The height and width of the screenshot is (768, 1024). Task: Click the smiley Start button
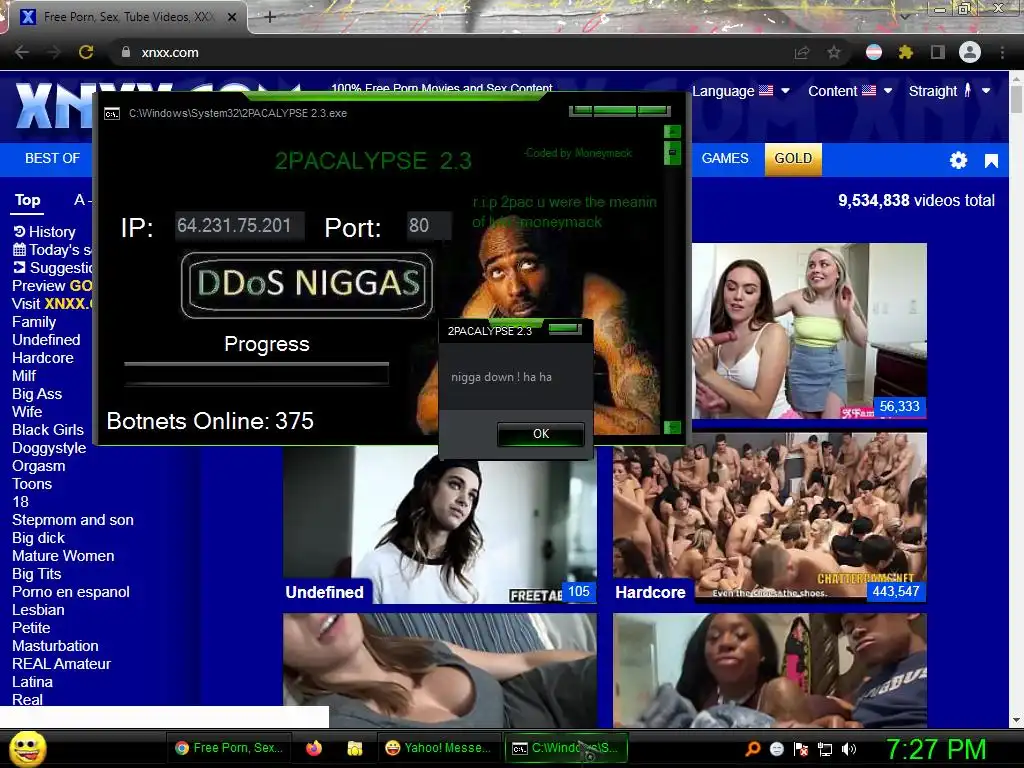tap(27, 748)
